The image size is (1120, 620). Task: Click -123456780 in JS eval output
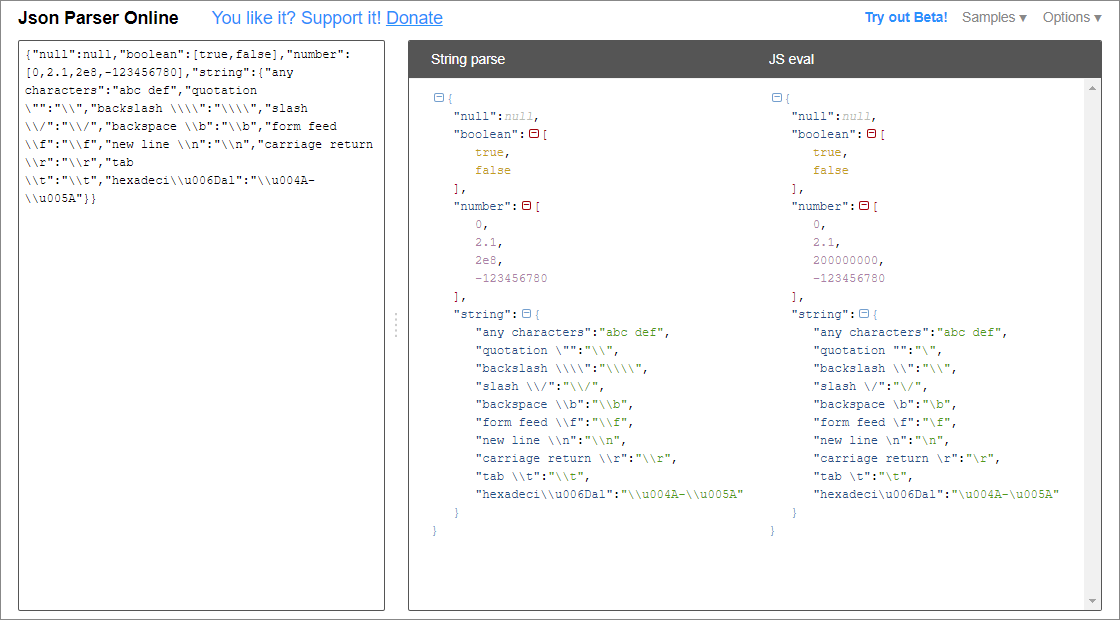[x=849, y=278]
